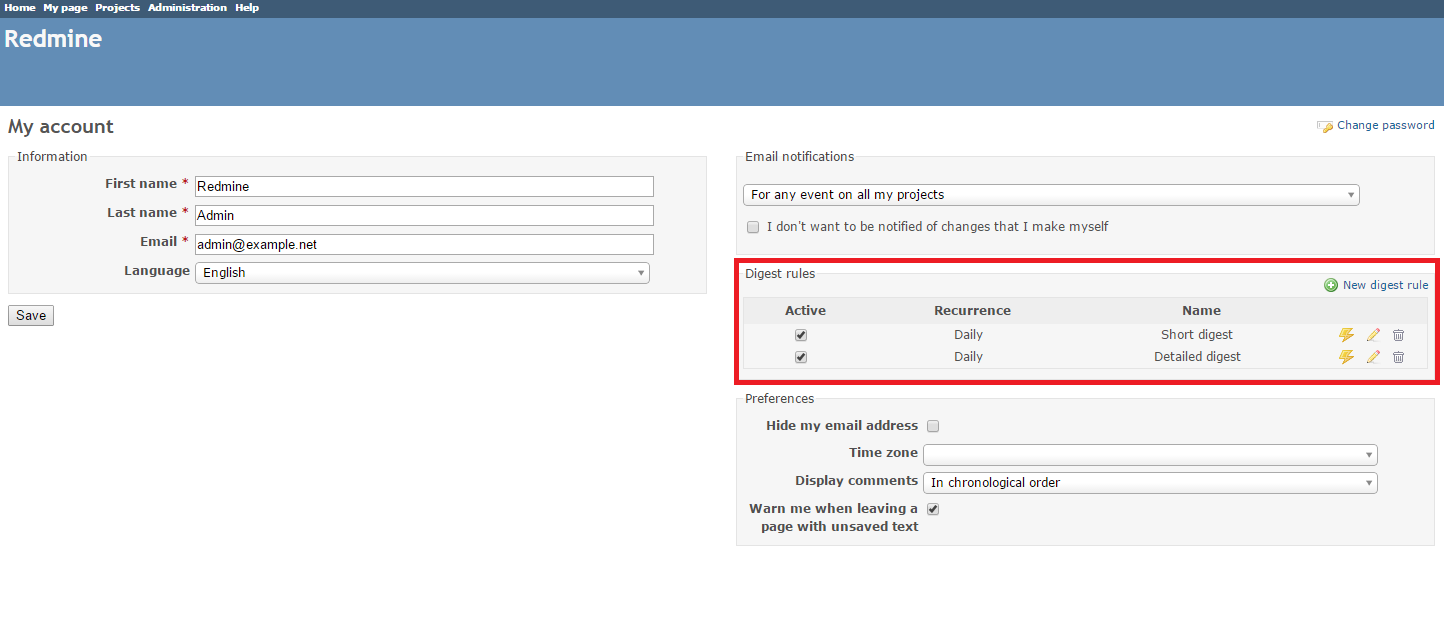Open My page from the top menu
Screen dimensions: 1444x641
(65, 8)
